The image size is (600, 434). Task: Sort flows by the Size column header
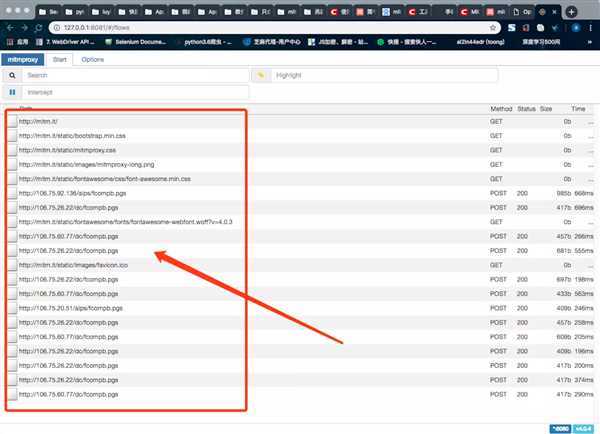546,109
